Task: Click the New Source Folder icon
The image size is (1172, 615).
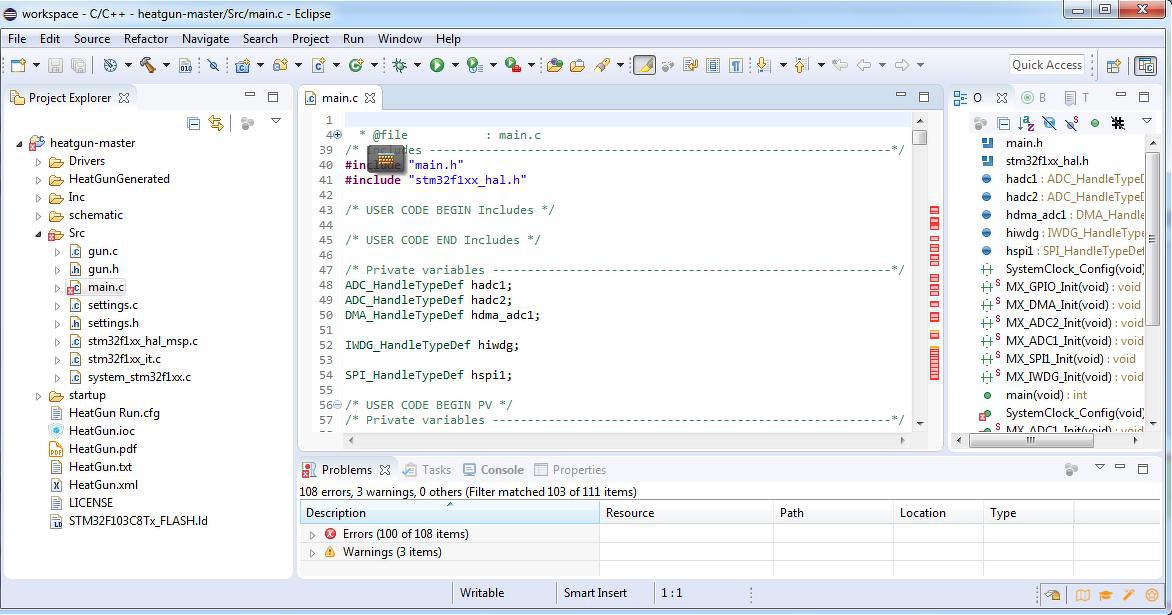Action: coord(280,65)
